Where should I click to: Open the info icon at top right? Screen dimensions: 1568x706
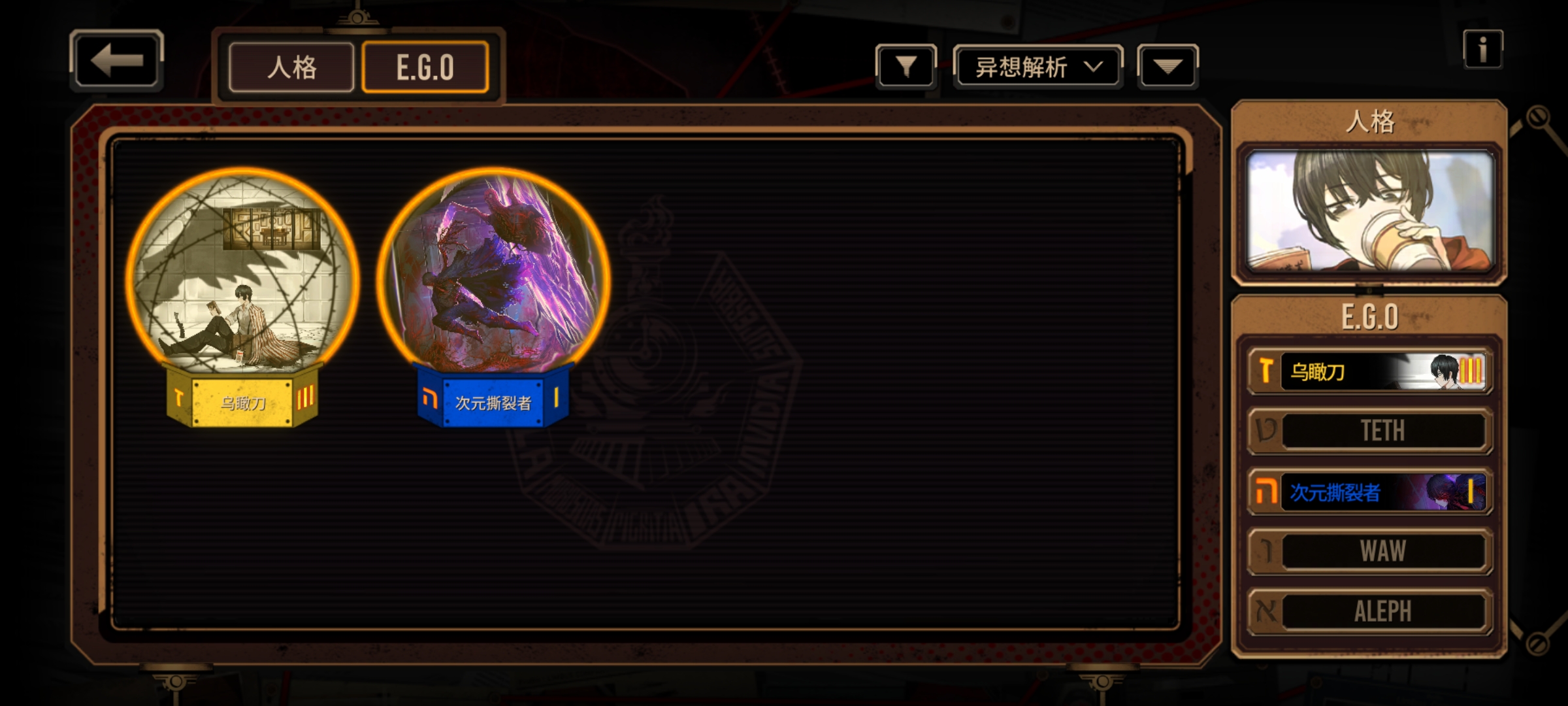coord(1482,49)
